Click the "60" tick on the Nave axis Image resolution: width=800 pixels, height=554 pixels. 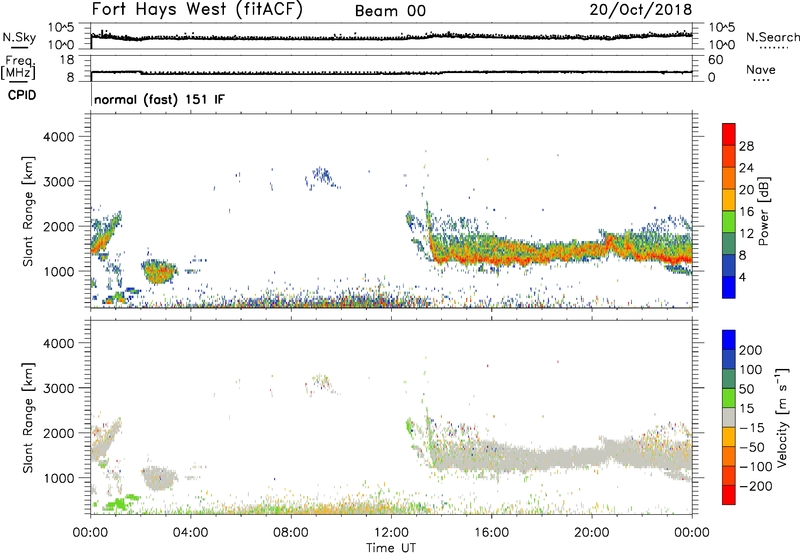715,60
